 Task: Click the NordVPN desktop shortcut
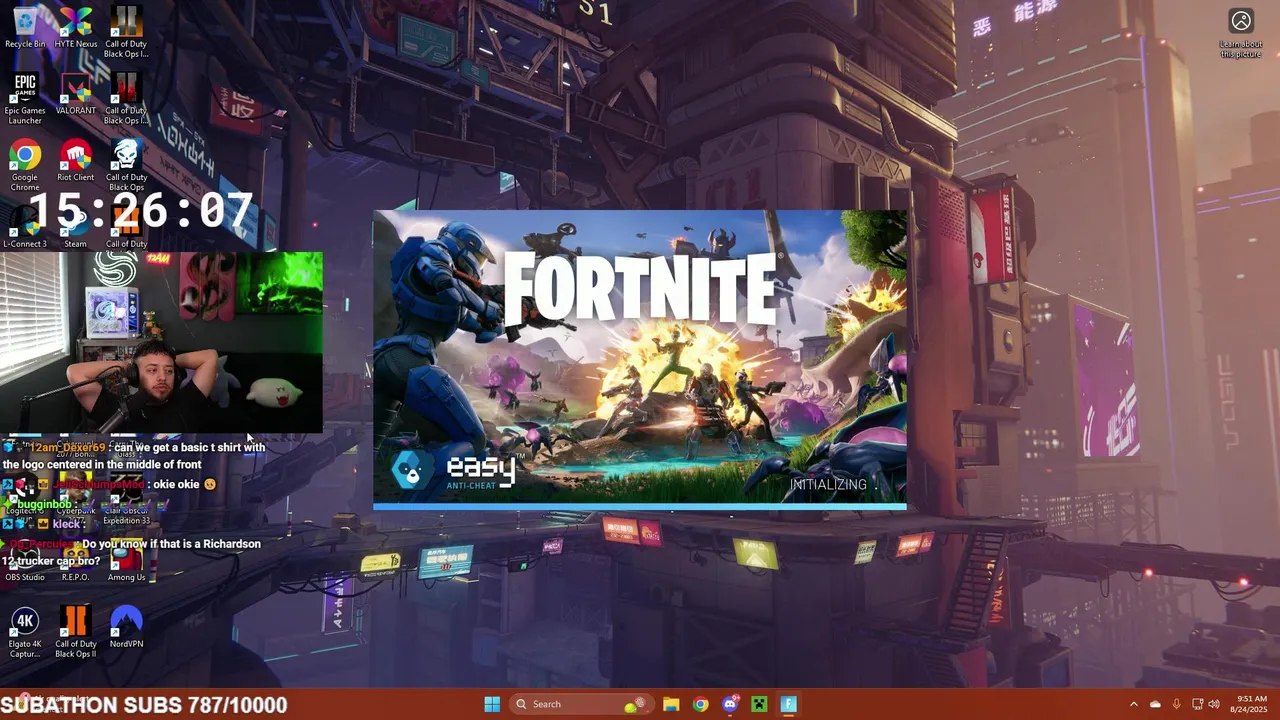(126, 628)
